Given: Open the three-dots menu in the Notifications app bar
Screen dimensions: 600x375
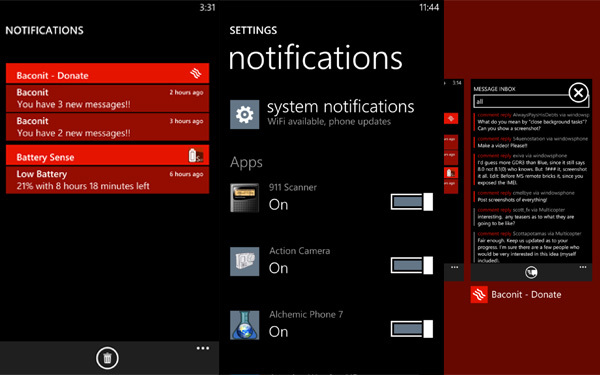Looking at the screenshot, I should pyautogui.click(x=203, y=348).
